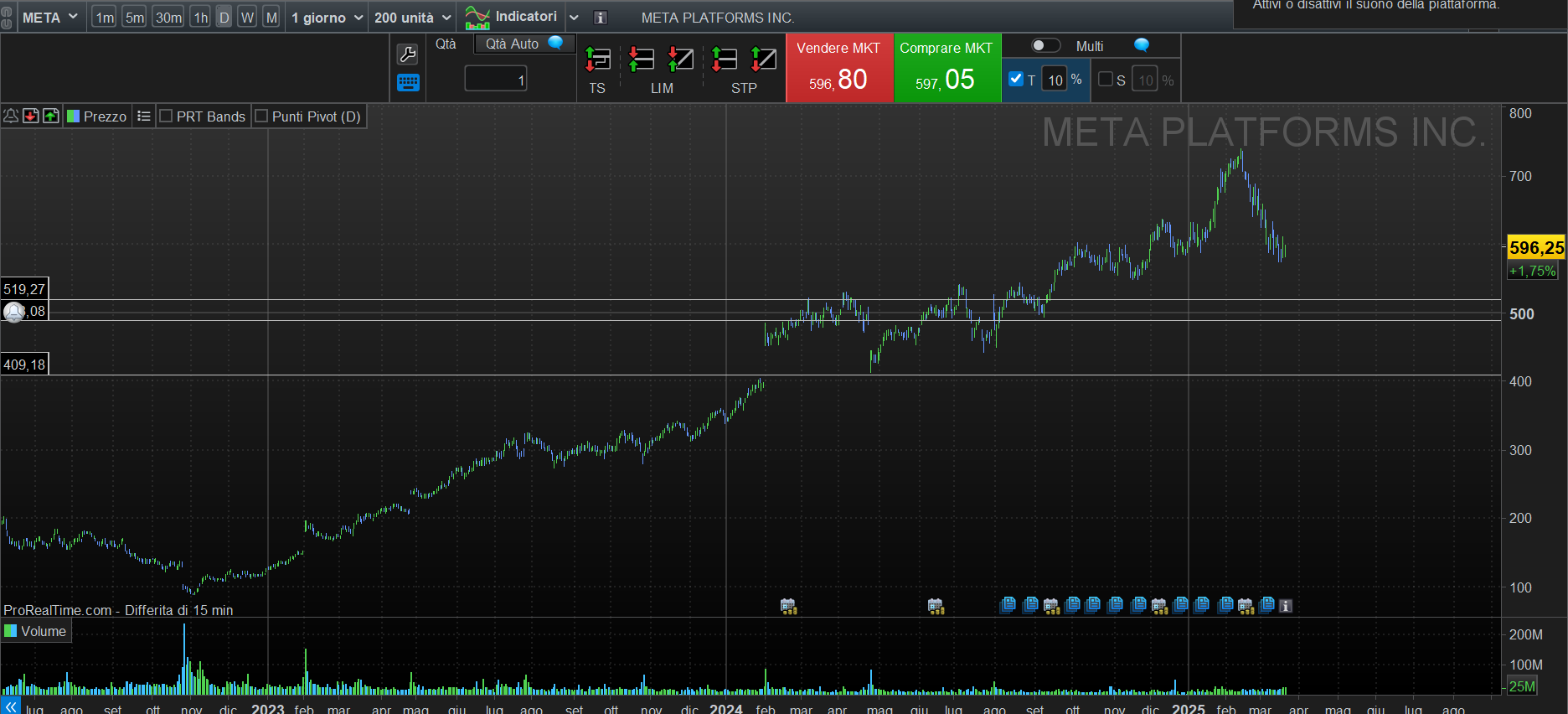Open the META symbol dropdown

click(x=49, y=18)
